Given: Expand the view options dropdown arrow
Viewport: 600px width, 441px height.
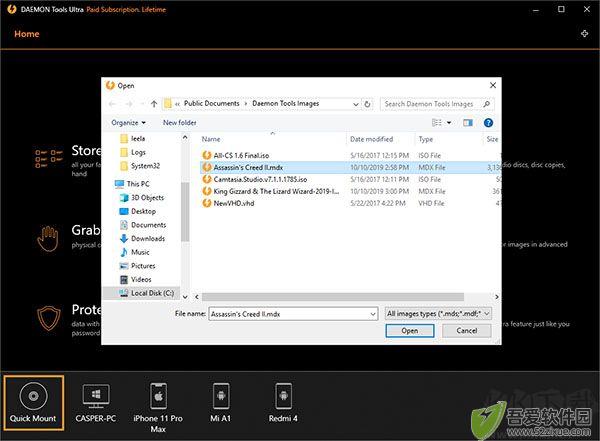Looking at the screenshot, I should 449,122.
